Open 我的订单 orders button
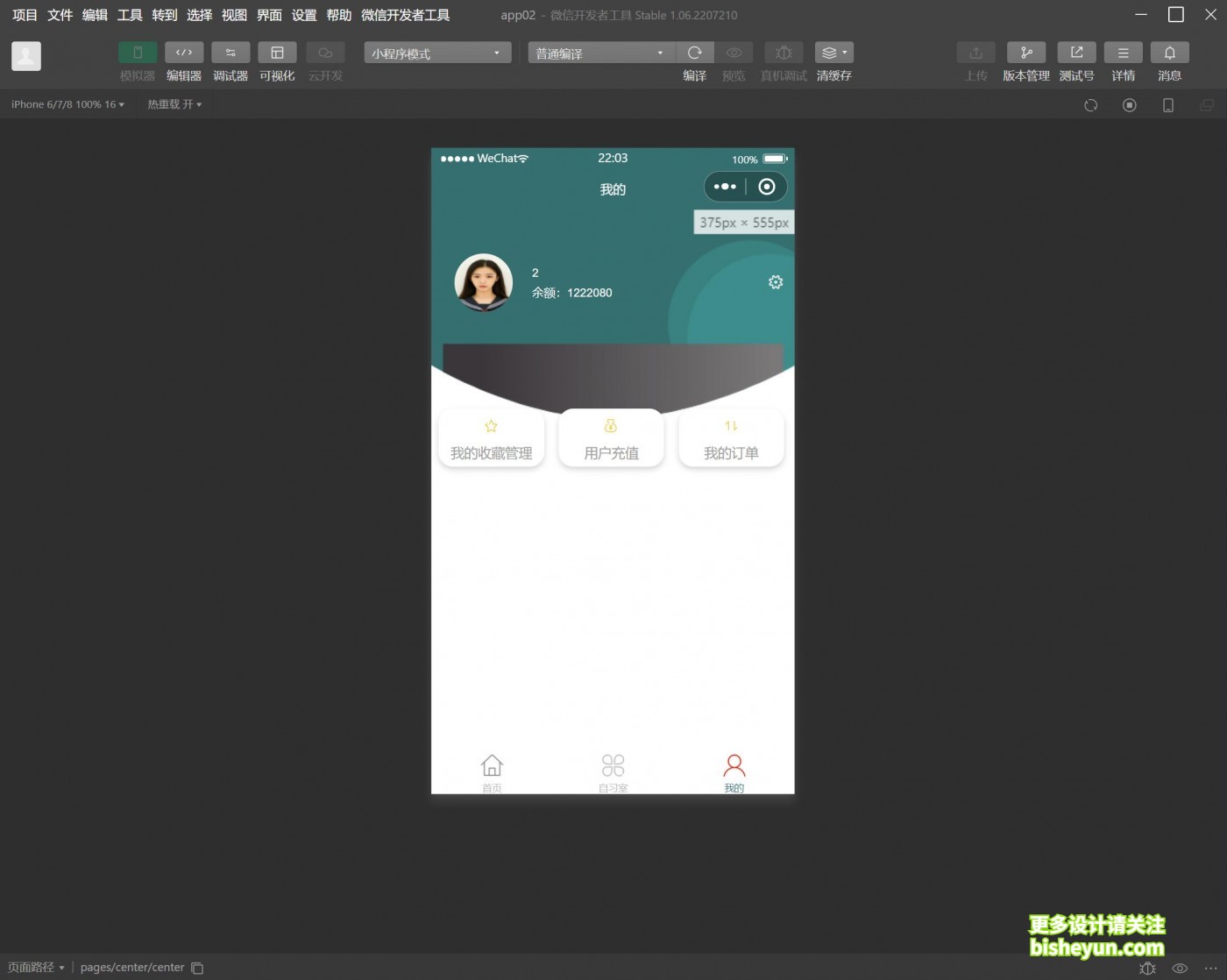Screen dimensions: 1227x980 [731, 439]
